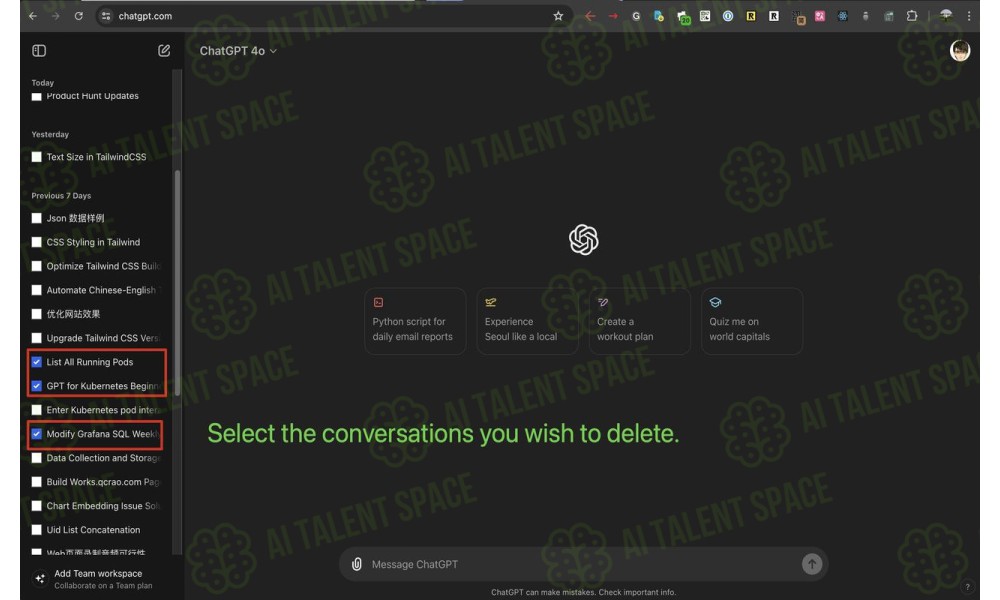Open the extension with green 20 badge

coord(683,17)
